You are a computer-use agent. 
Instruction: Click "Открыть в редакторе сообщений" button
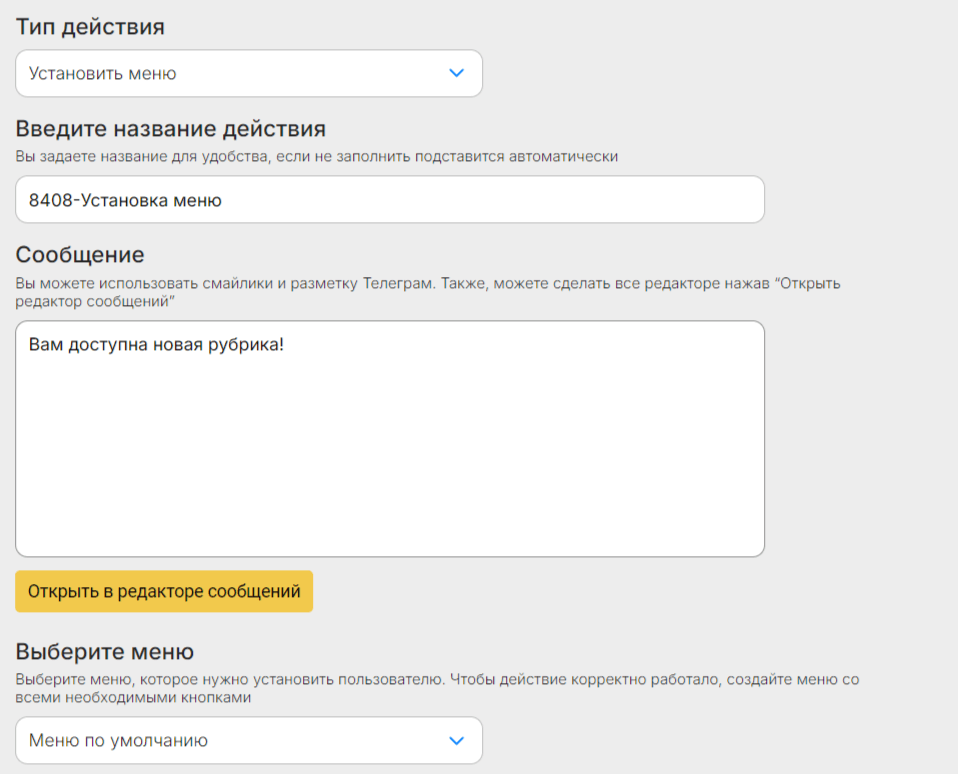[164, 591]
